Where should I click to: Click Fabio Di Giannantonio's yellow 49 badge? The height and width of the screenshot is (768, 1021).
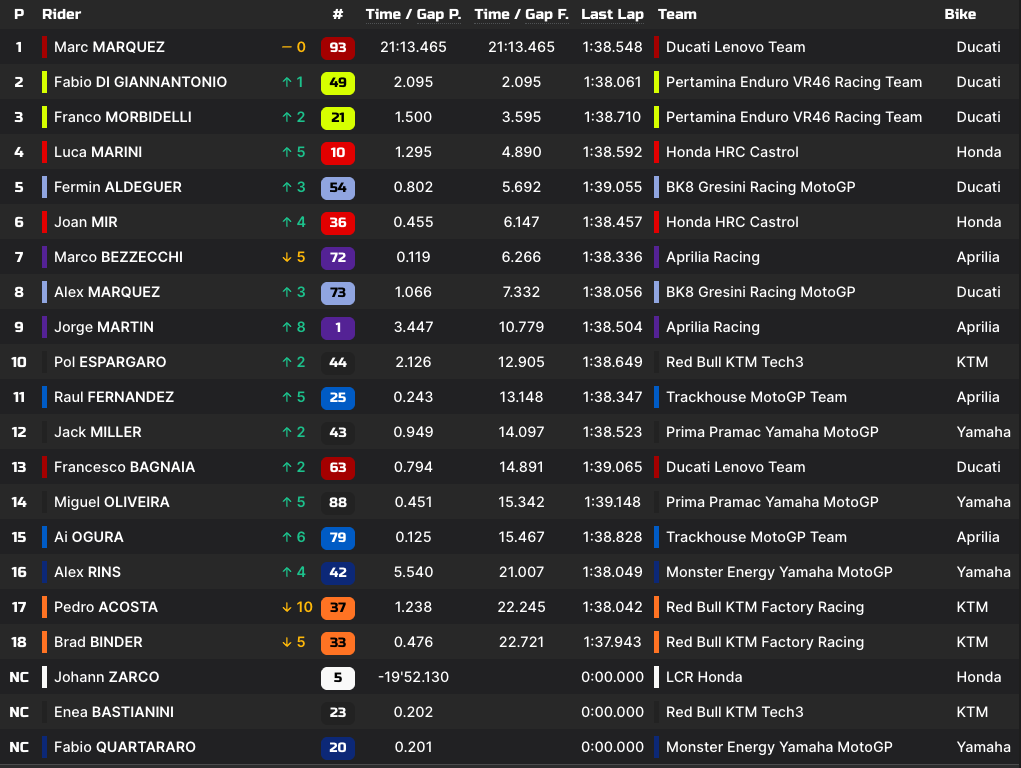pos(338,82)
